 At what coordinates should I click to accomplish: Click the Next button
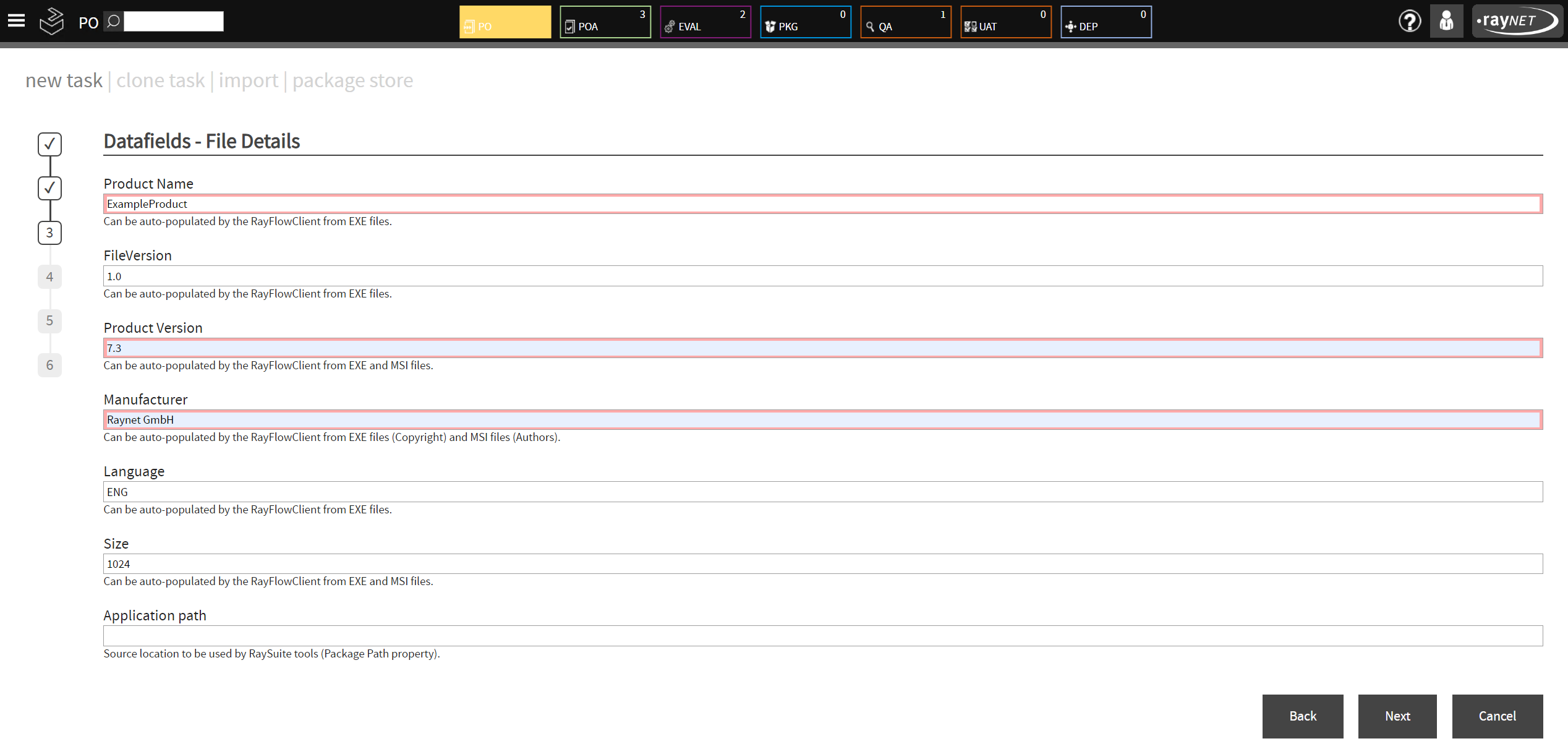click(1397, 716)
